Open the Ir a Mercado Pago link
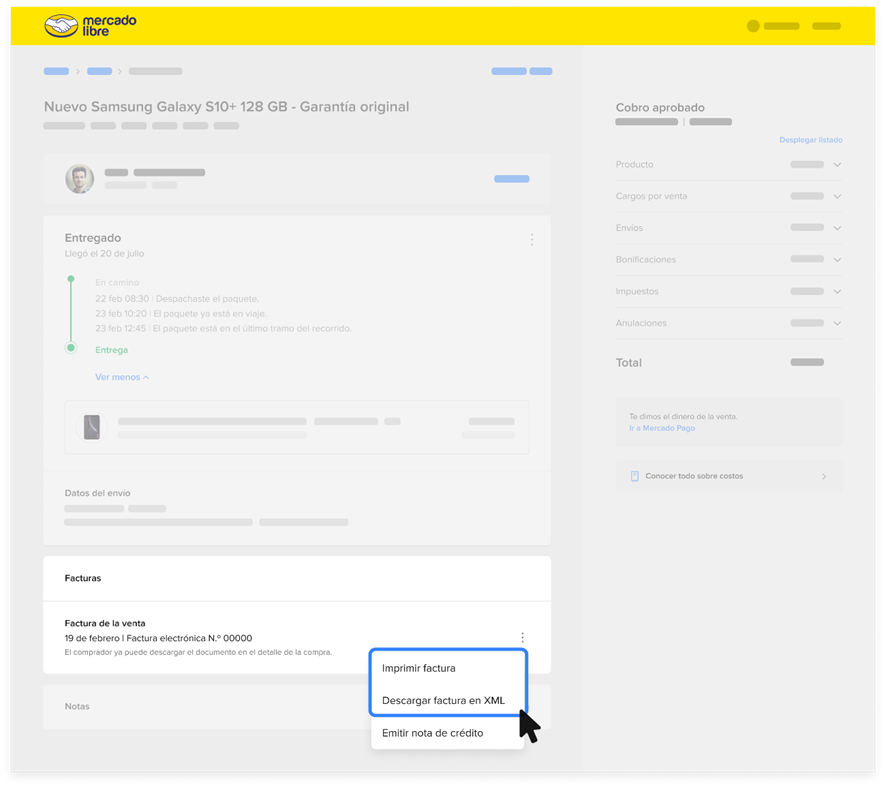886x787 pixels. pyautogui.click(x=662, y=428)
